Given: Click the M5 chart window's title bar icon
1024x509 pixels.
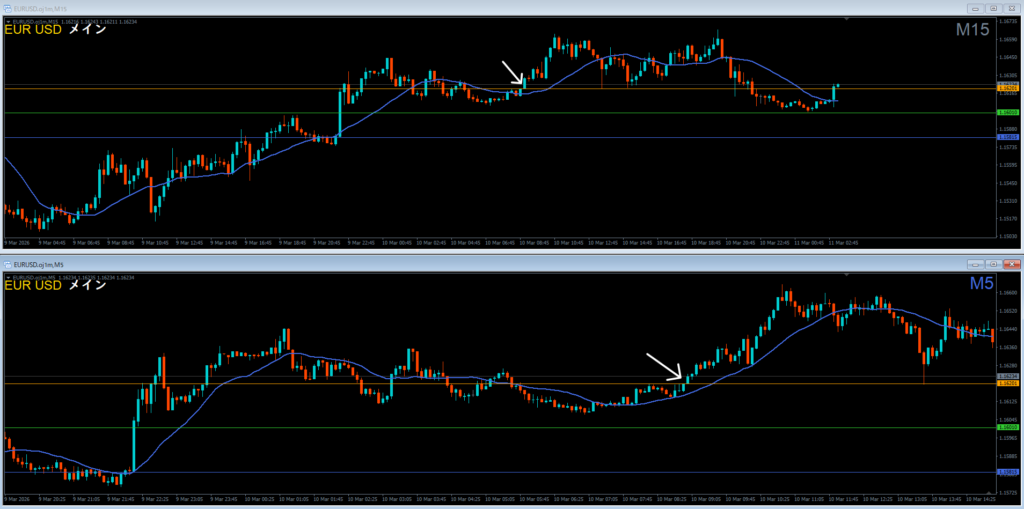Looking at the screenshot, I should (x=8, y=262).
